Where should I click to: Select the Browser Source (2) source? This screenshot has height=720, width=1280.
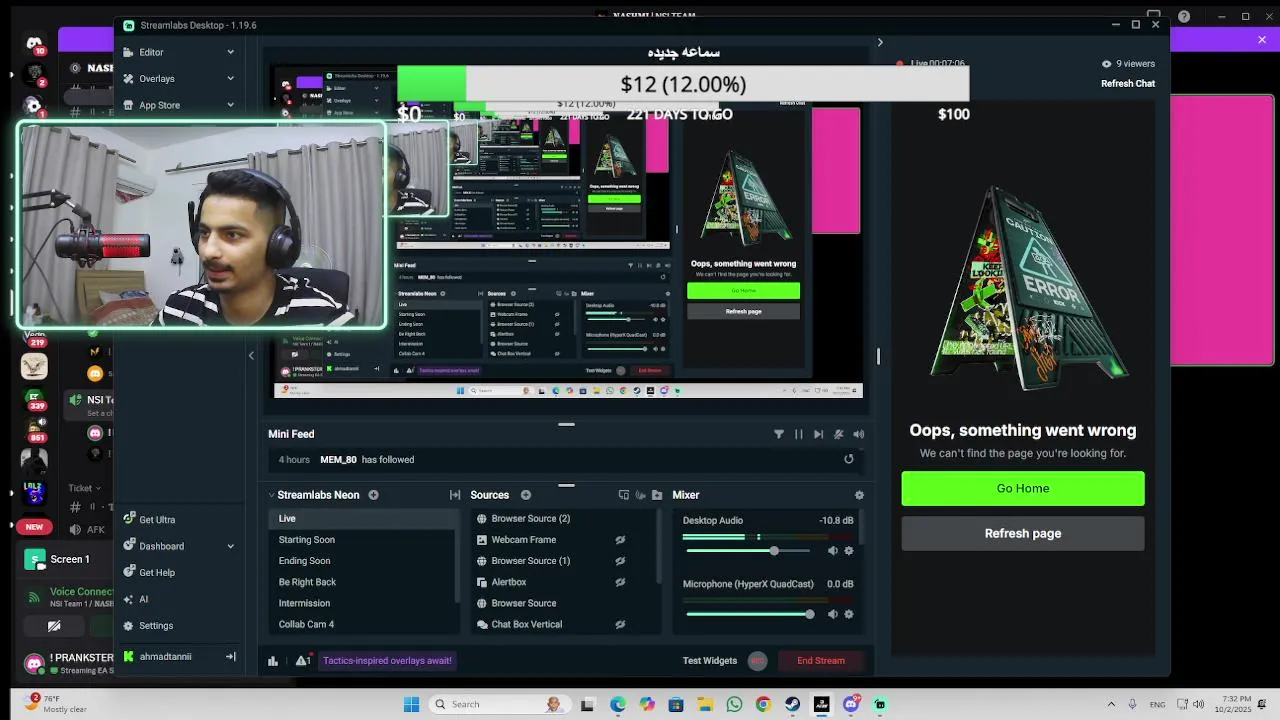coord(564,518)
